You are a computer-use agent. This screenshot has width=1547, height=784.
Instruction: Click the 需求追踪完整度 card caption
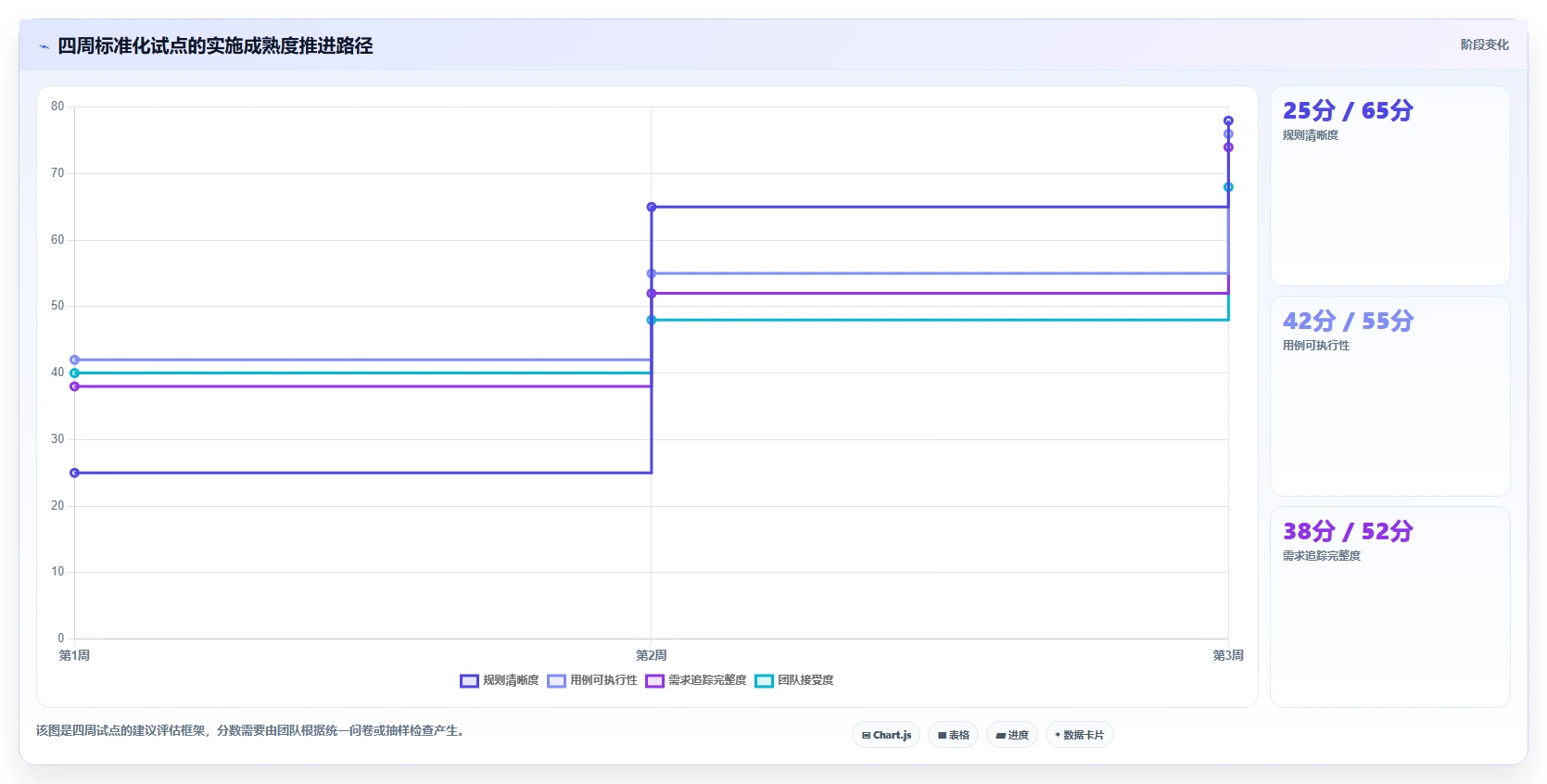[x=1322, y=556]
